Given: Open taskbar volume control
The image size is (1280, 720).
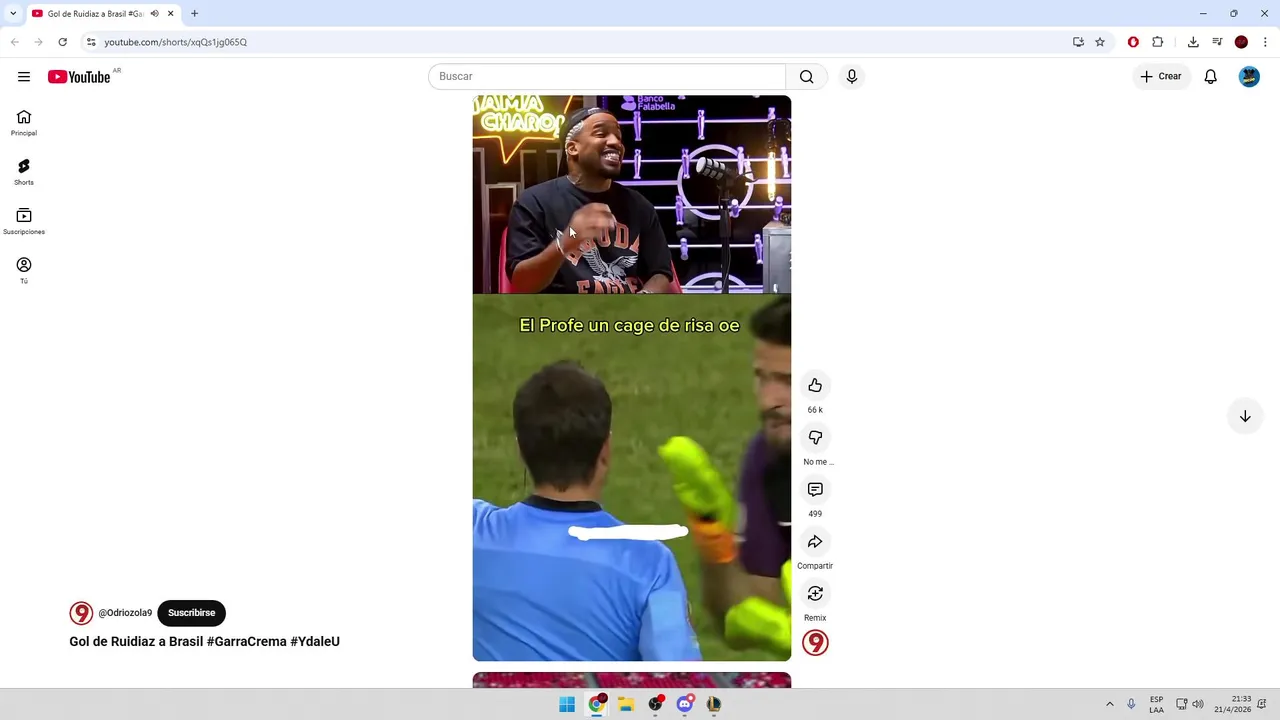Looking at the screenshot, I should tap(1198, 705).
